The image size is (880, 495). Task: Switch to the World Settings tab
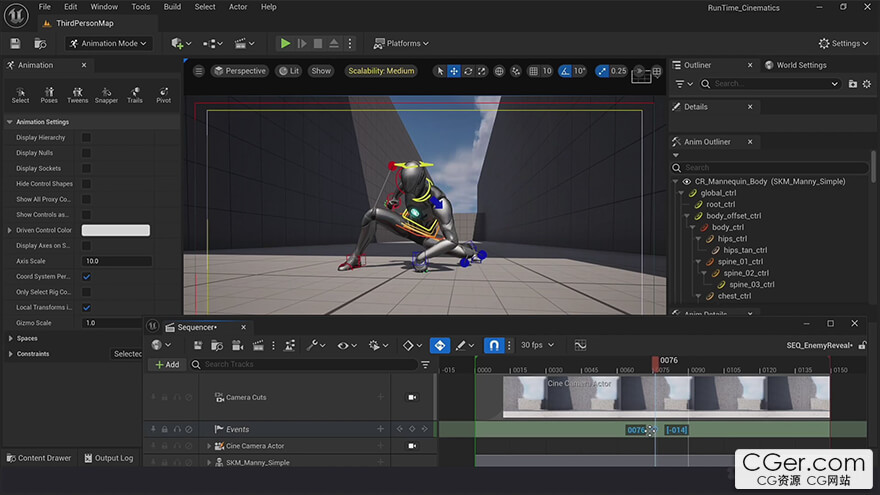[800, 65]
